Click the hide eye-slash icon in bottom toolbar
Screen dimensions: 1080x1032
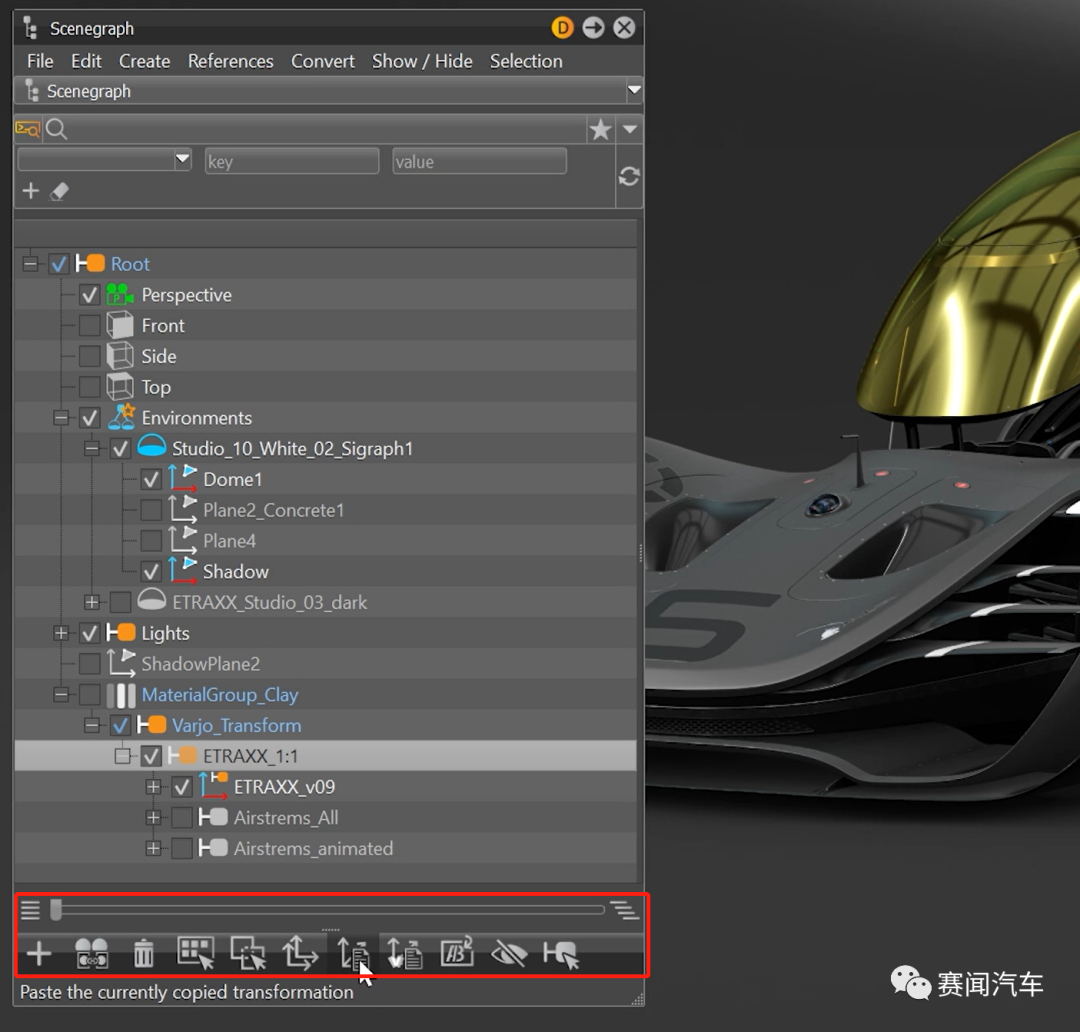(x=509, y=954)
